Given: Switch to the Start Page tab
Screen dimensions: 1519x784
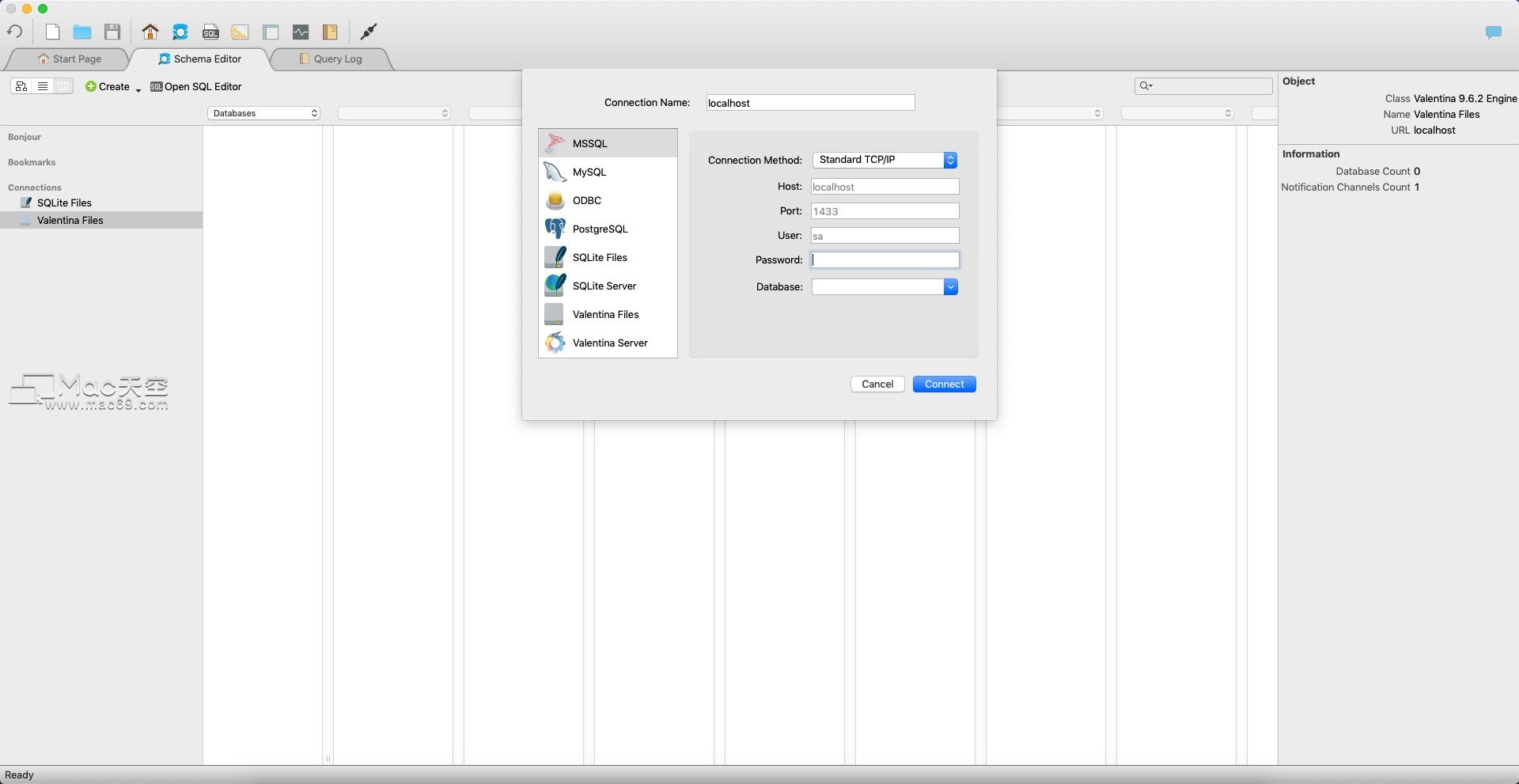Looking at the screenshot, I should [x=70, y=59].
